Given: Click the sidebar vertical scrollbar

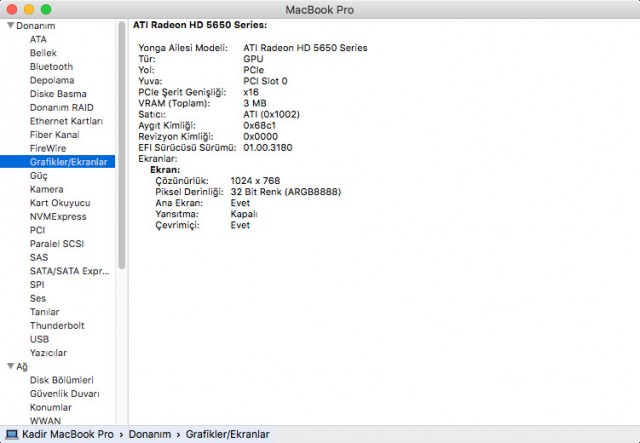Looking at the screenshot, I should pyautogui.click(x=122, y=150).
